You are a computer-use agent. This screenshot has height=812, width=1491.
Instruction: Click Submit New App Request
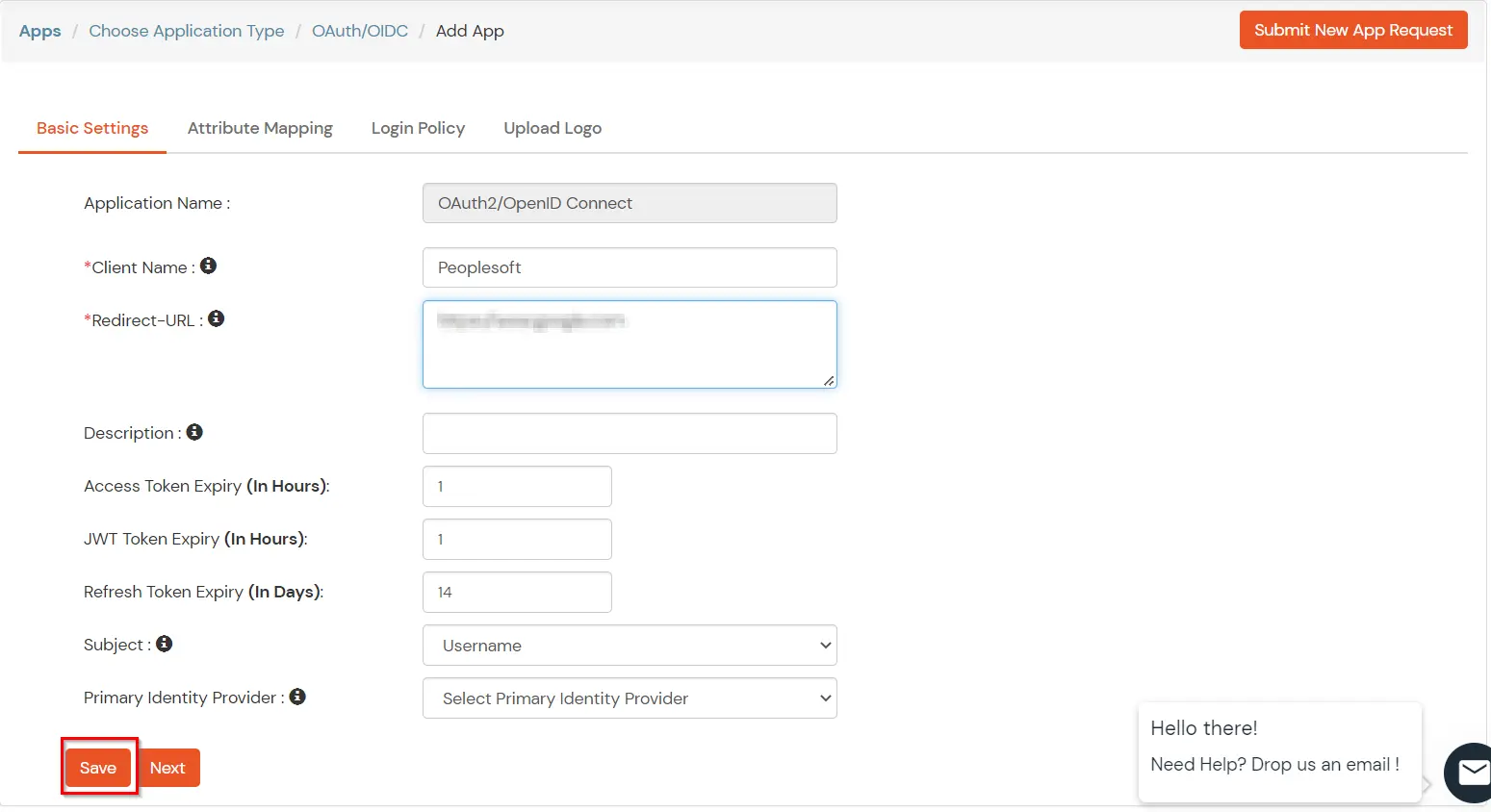coord(1352,30)
